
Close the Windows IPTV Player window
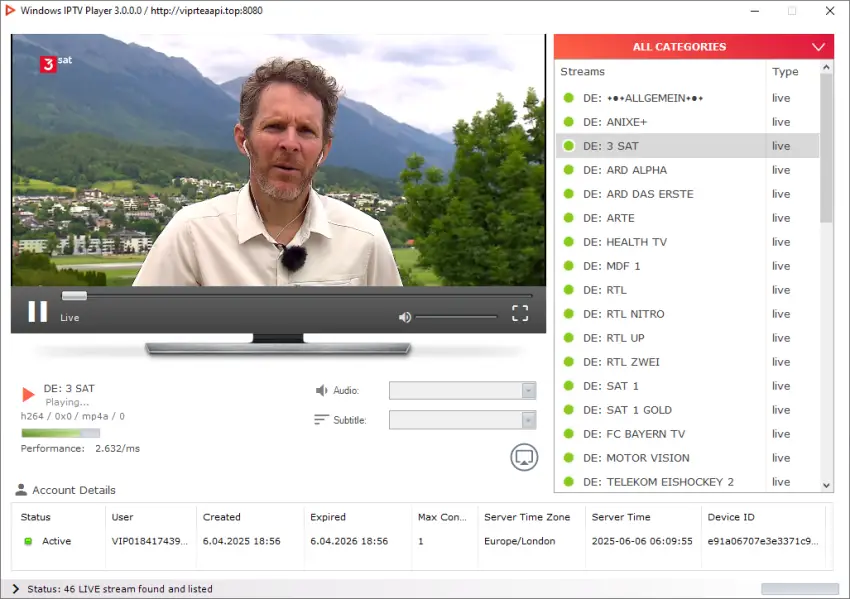pyautogui.click(x=829, y=11)
